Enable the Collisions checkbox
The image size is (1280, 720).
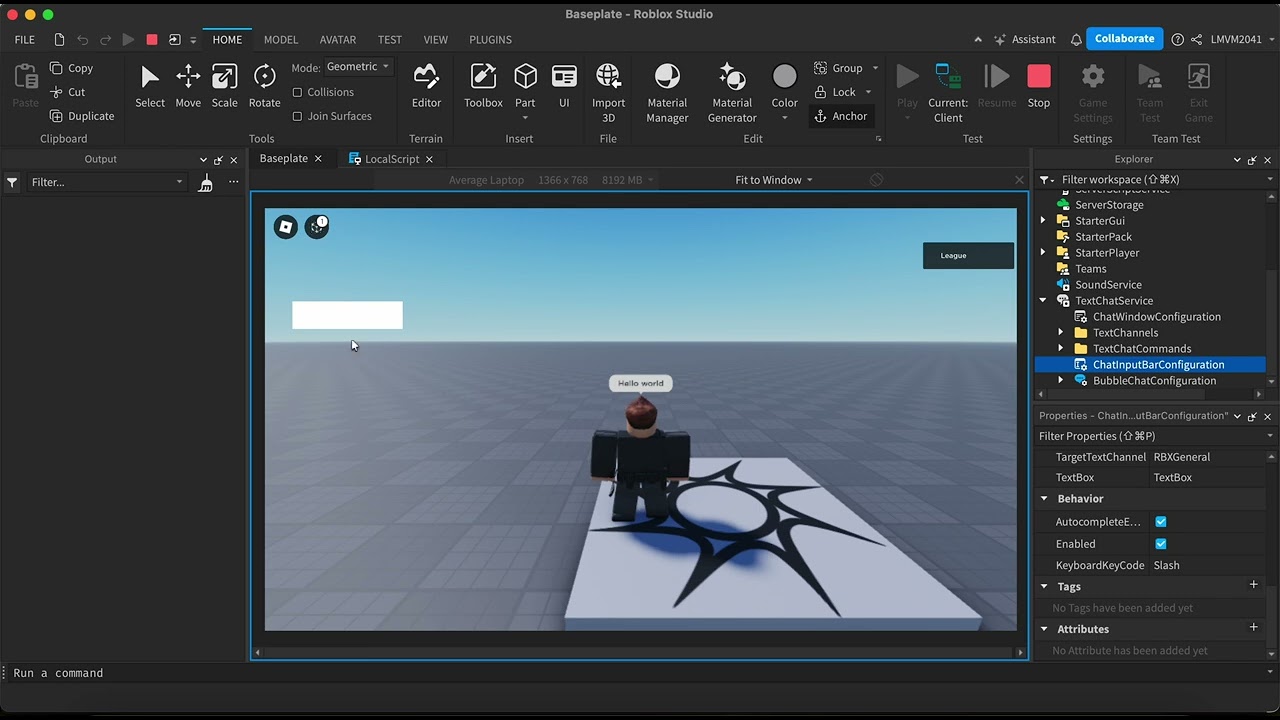(x=297, y=92)
